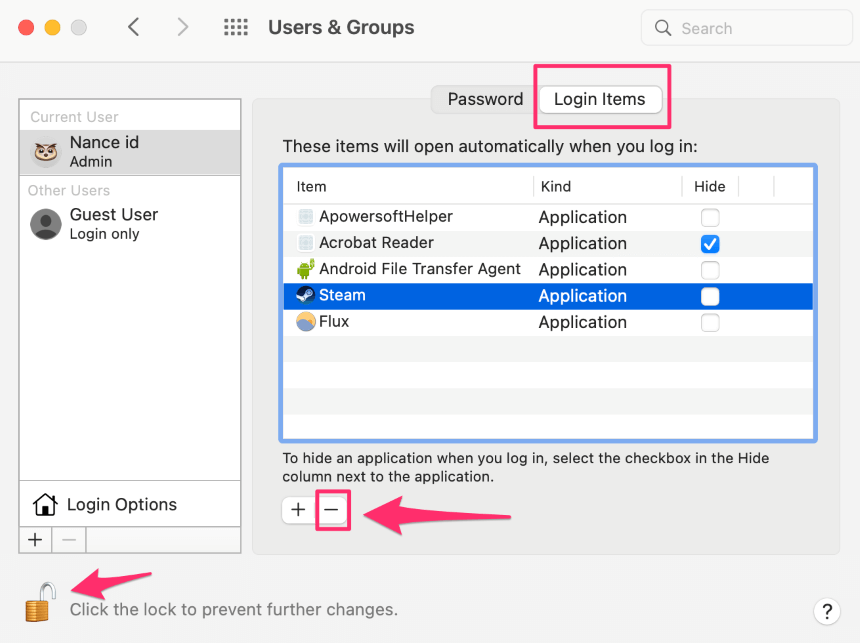Open the help question mark button

[826, 611]
